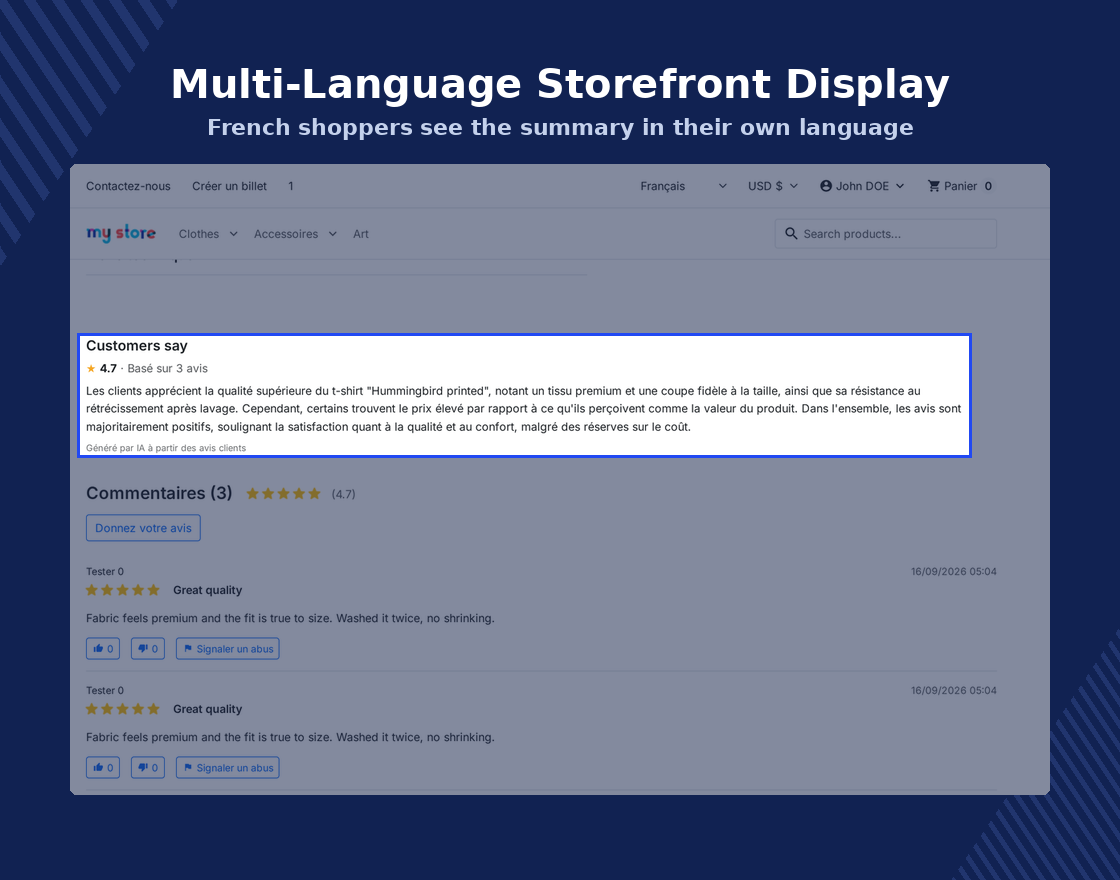This screenshot has width=1120, height=880.
Task: Open the Contactez-nous link
Action: point(129,186)
